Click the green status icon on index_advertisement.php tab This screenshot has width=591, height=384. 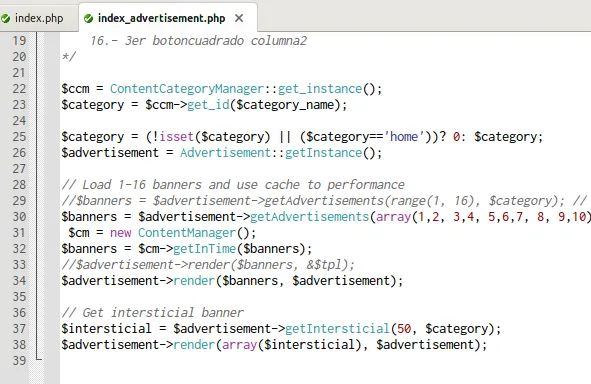88,18
